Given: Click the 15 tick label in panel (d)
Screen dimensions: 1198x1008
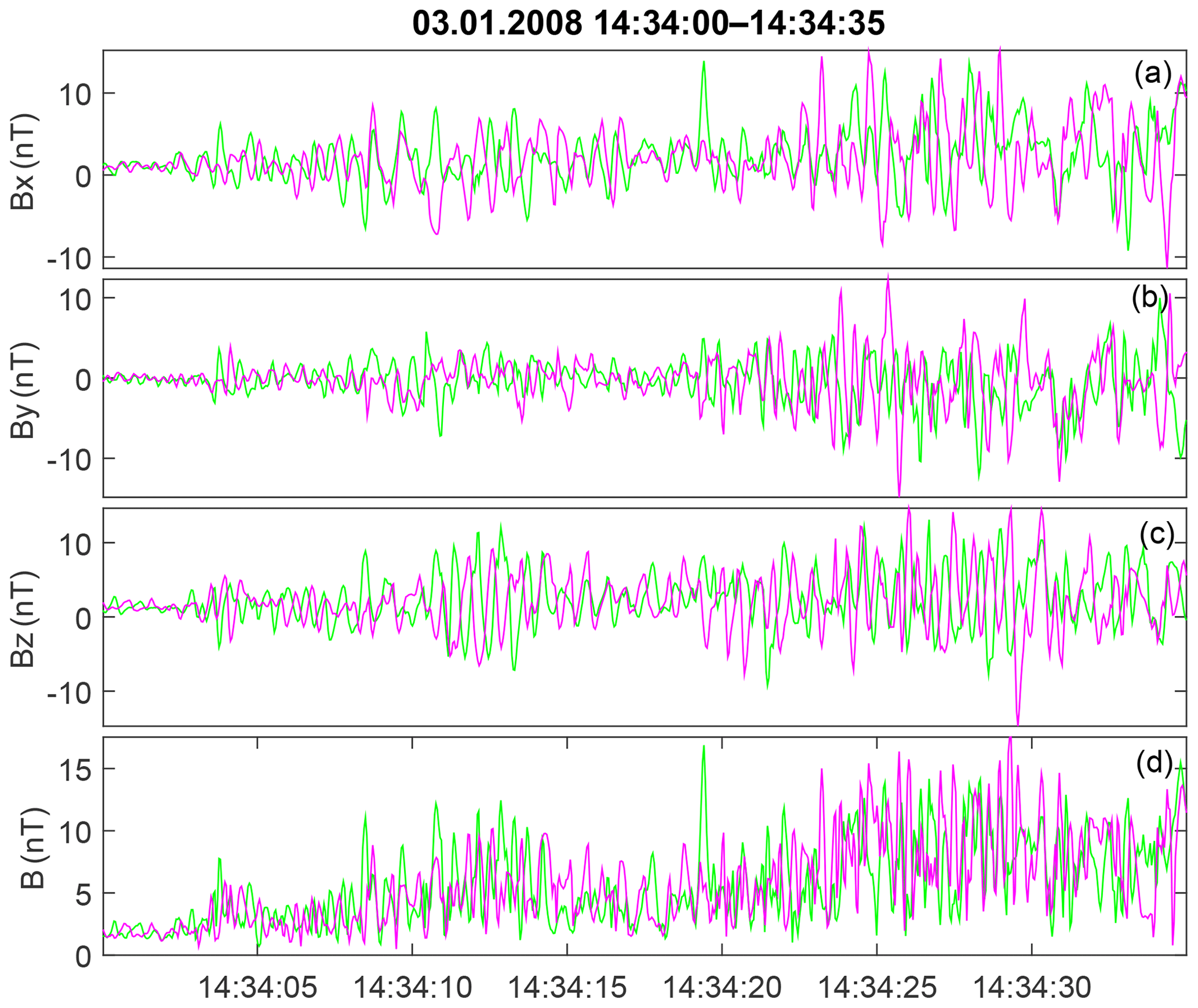Looking at the screenshot, I should pos(75,770).
